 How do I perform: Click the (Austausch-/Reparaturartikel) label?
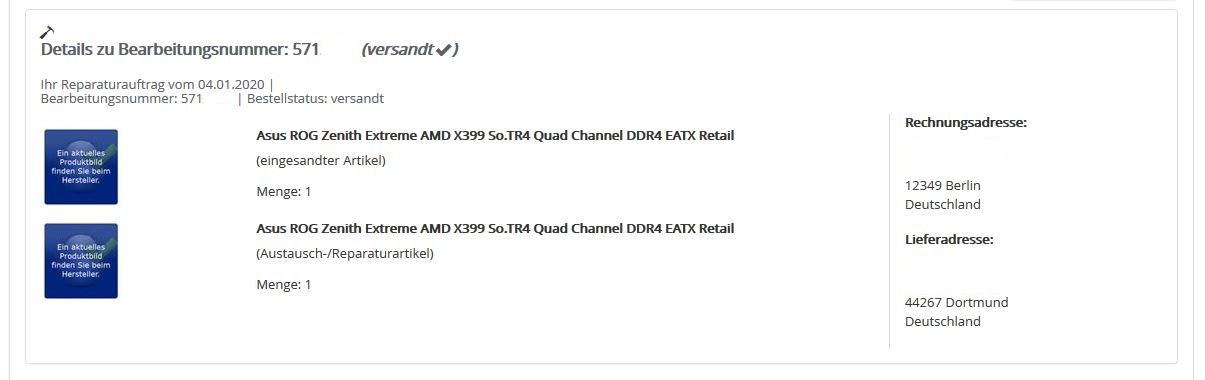[x=345, y=253]
